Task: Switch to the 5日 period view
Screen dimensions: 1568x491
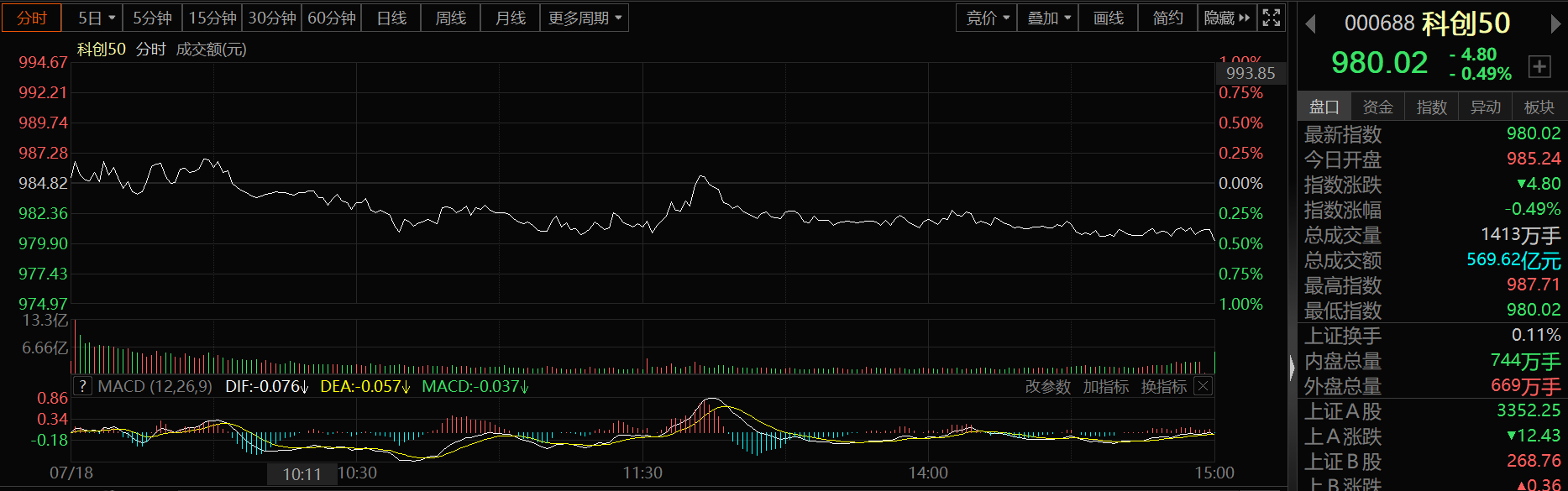Action: click(x=90, y=18)
